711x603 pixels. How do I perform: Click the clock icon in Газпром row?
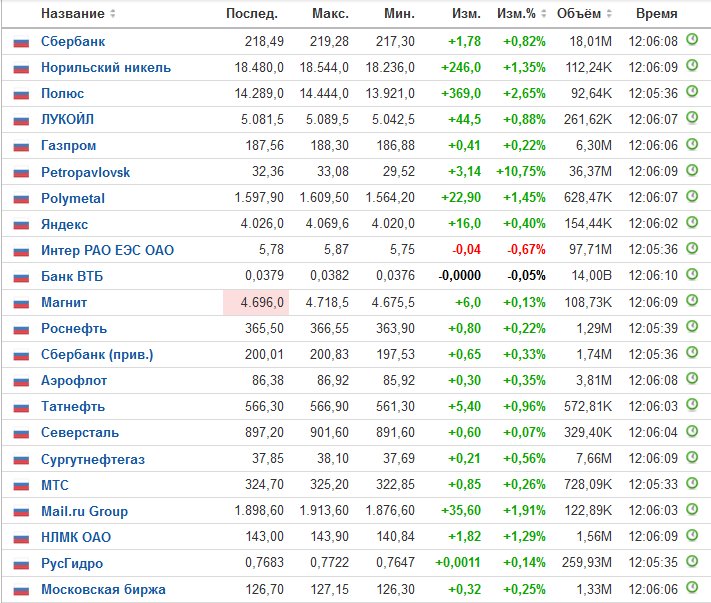(x=692, y=144)
